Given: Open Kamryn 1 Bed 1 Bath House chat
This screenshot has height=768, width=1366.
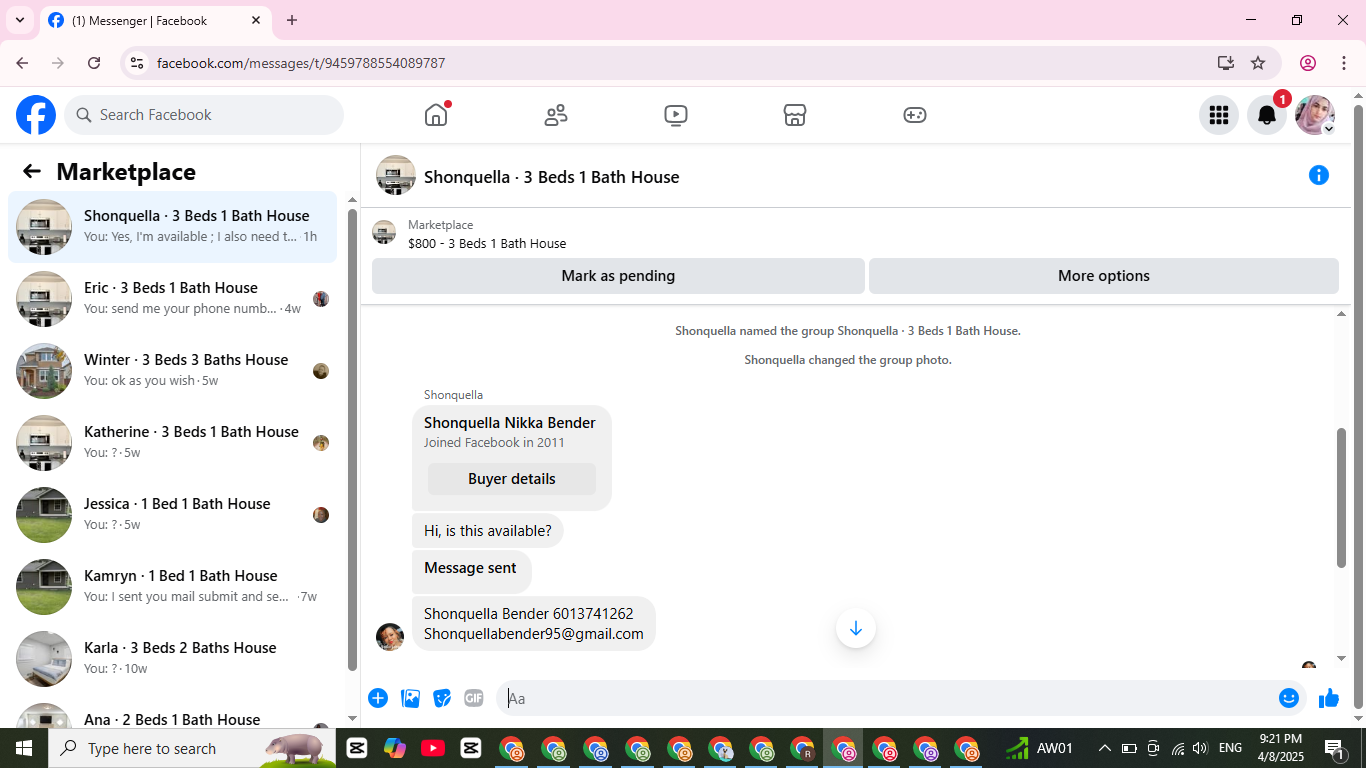Looking at the screenshot, I should tap(173, 587).
